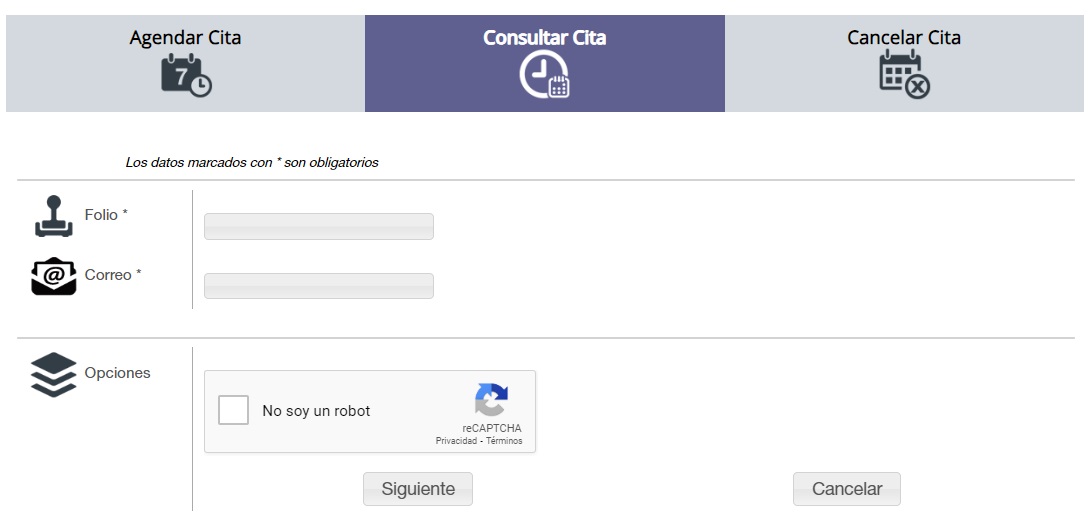The height and width of the screenshot is (521, 1089).
Task: Open the reCAPTCHA Privacidad link
Action: tap(456, 441)
